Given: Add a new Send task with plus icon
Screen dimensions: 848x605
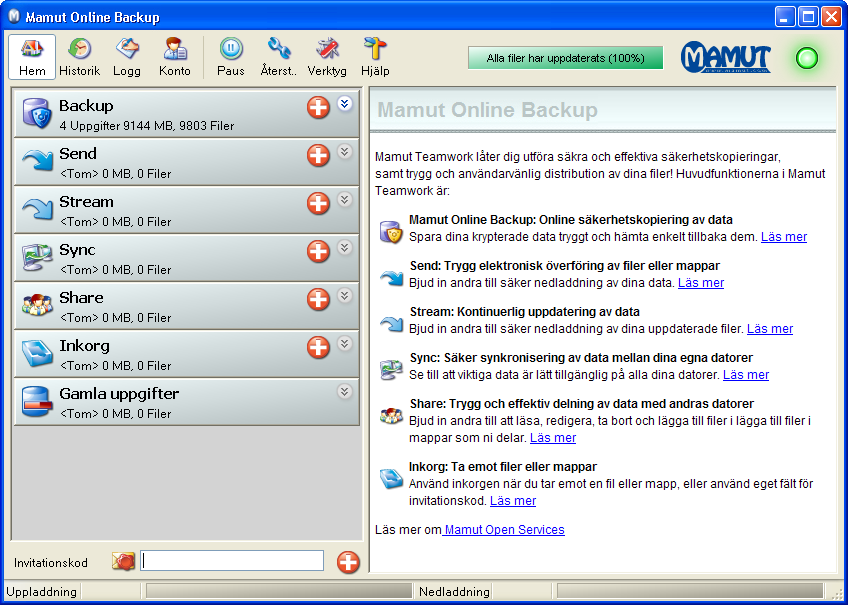Looking at the screenshot, I should [x=319, y=156].
